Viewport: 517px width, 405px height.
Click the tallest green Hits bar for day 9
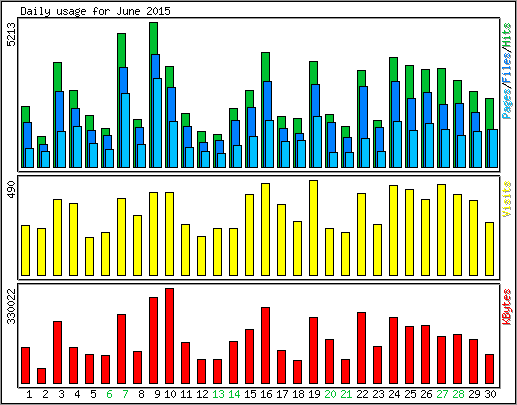click(153, 38)
